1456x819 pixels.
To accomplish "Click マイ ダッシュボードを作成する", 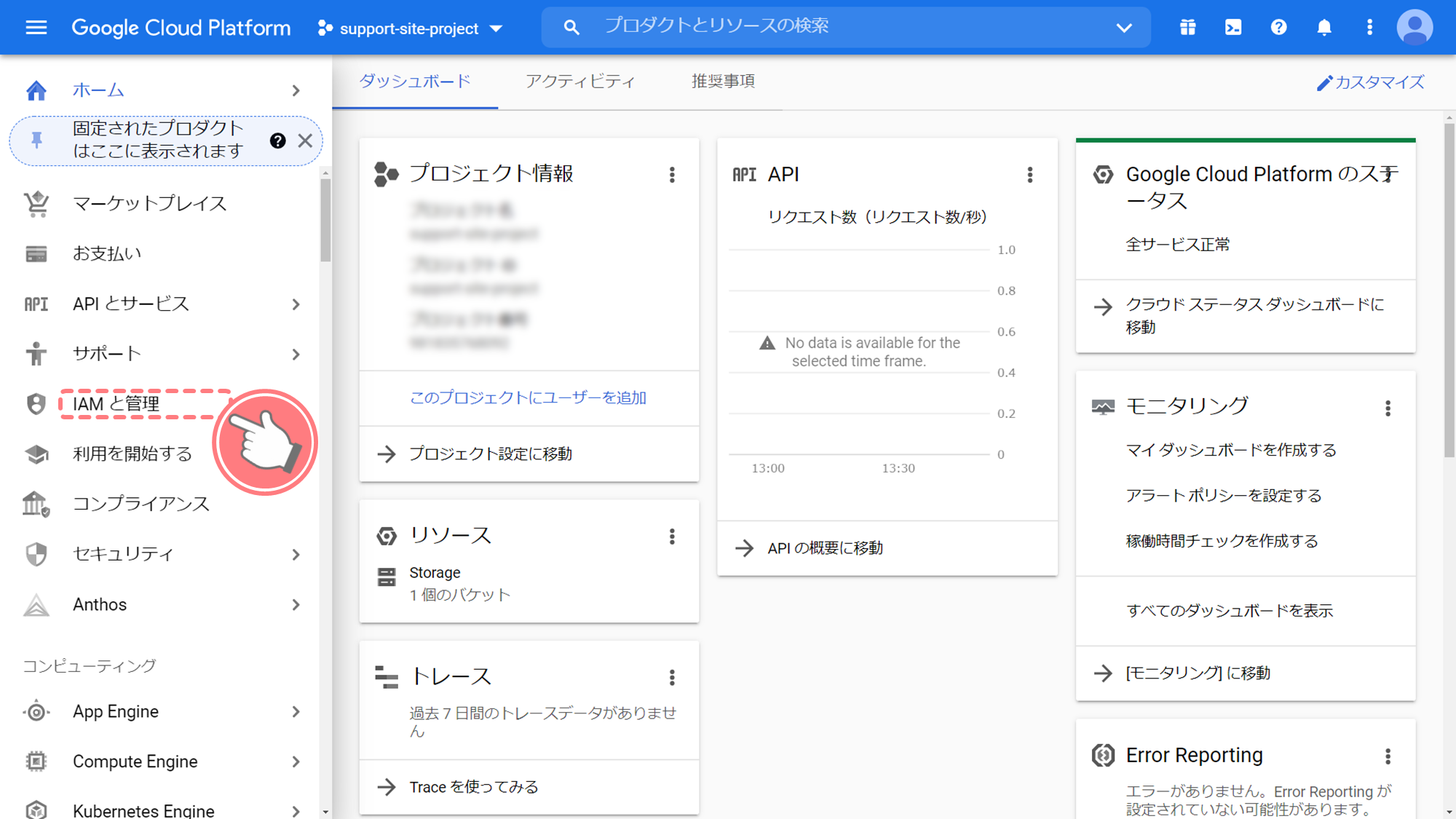I will pos(1231,451).
